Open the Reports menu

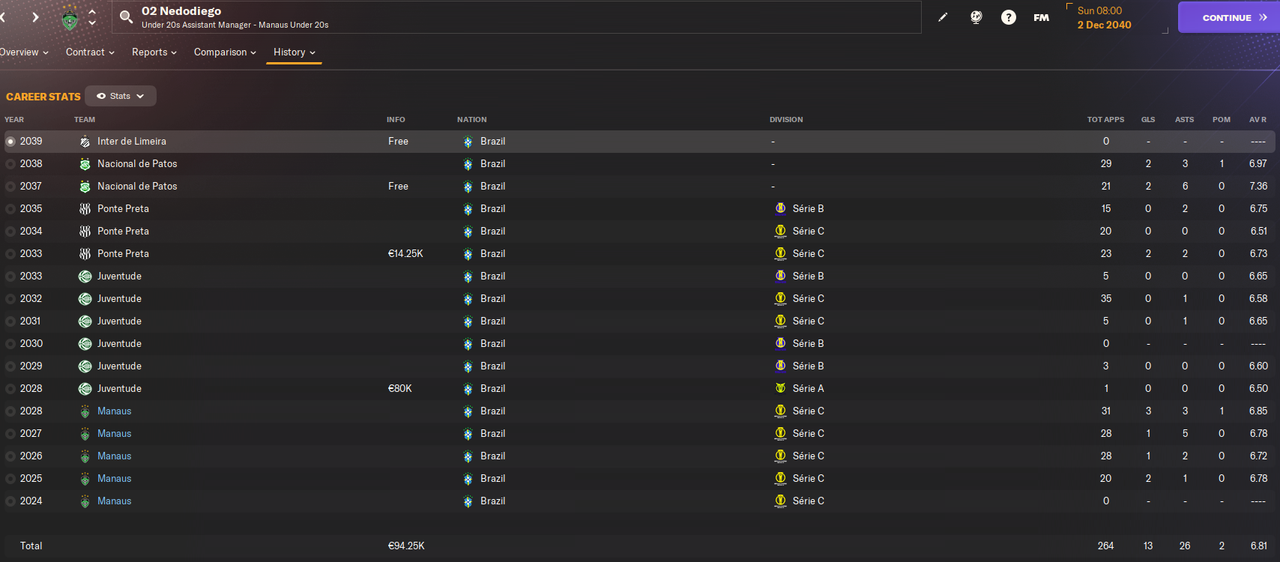[x=155, y=52]
